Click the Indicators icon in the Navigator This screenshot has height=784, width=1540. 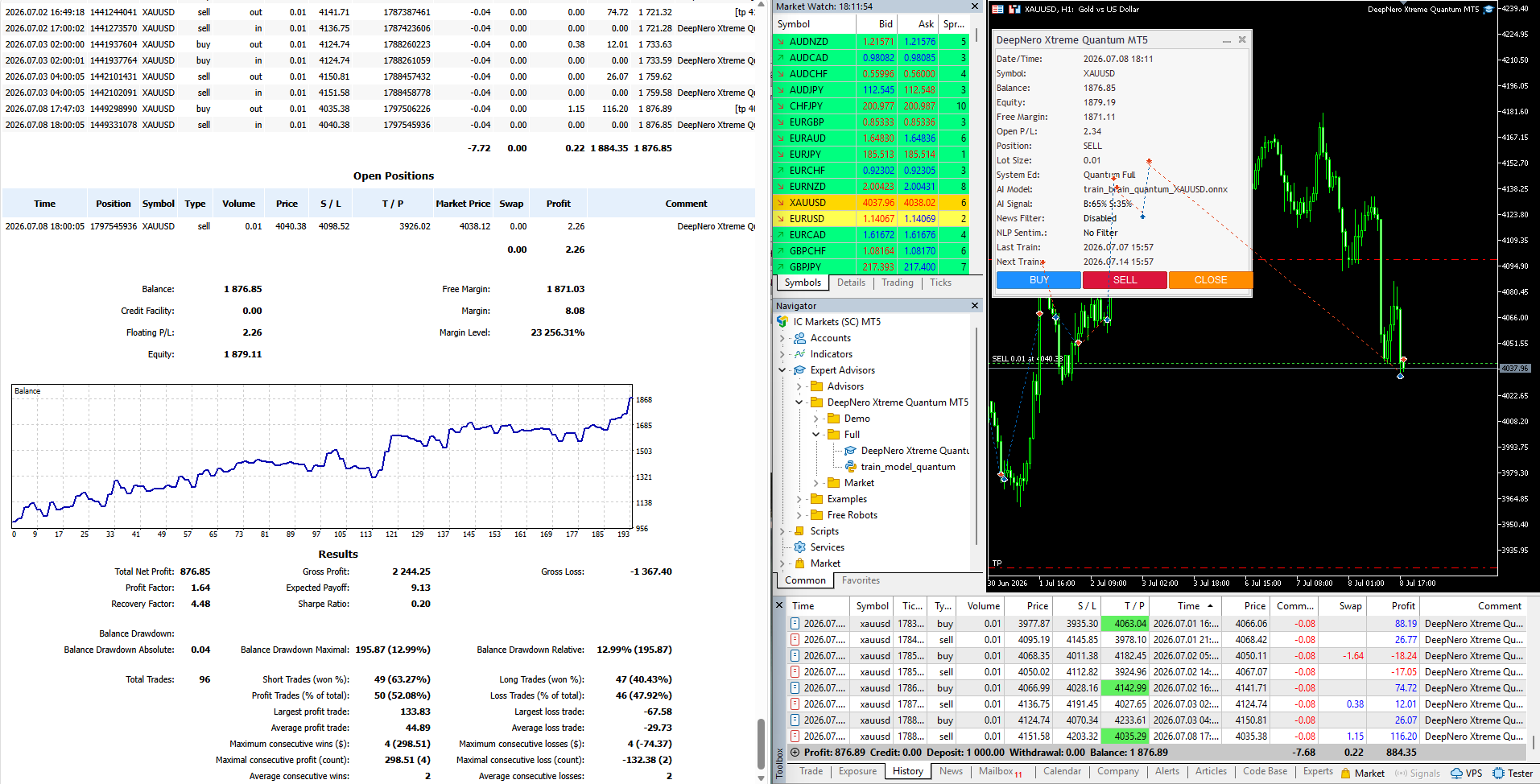coord(799,354)
